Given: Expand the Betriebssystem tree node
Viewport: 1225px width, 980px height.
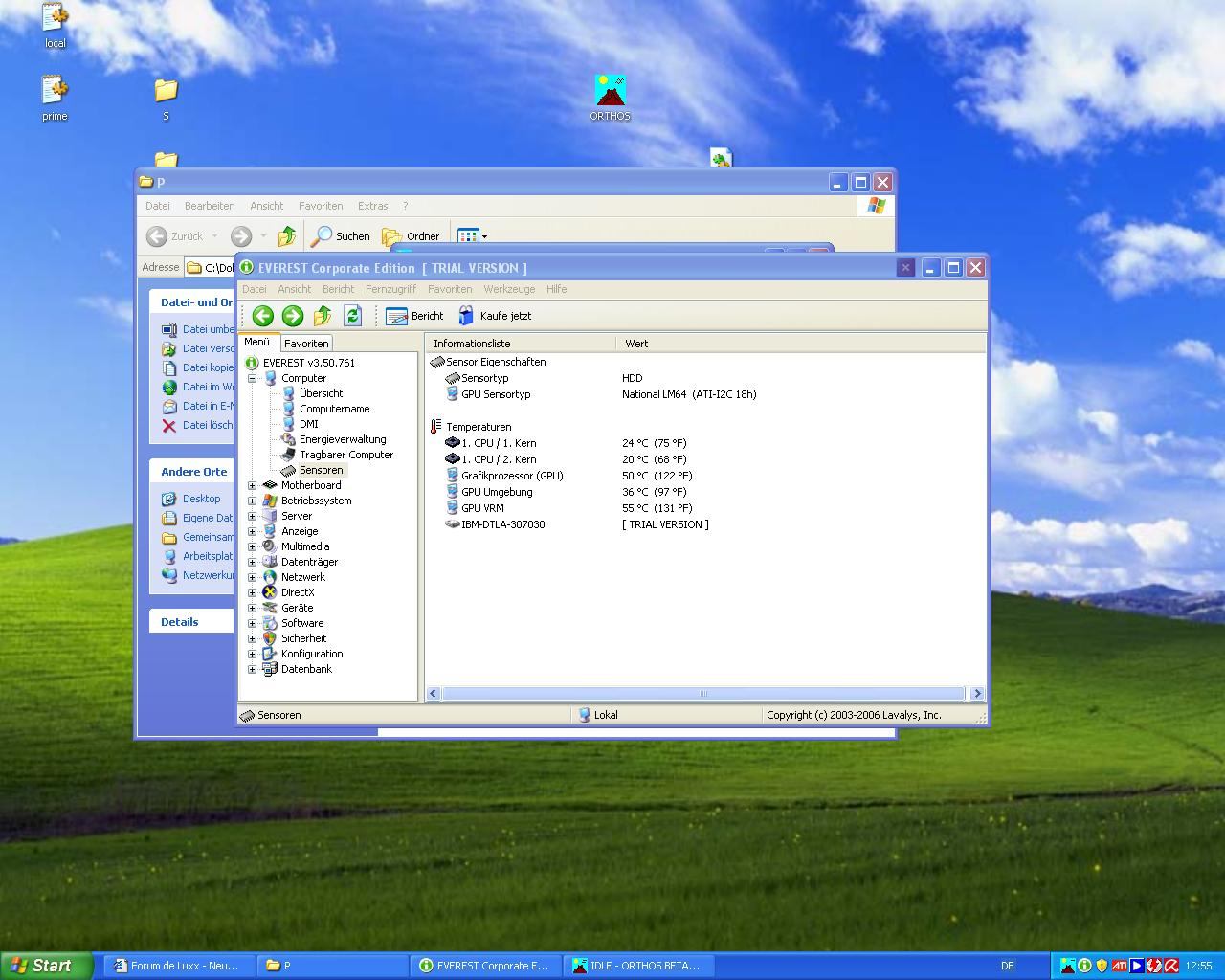Looking at the screenshot, I should tap(252, 501).
